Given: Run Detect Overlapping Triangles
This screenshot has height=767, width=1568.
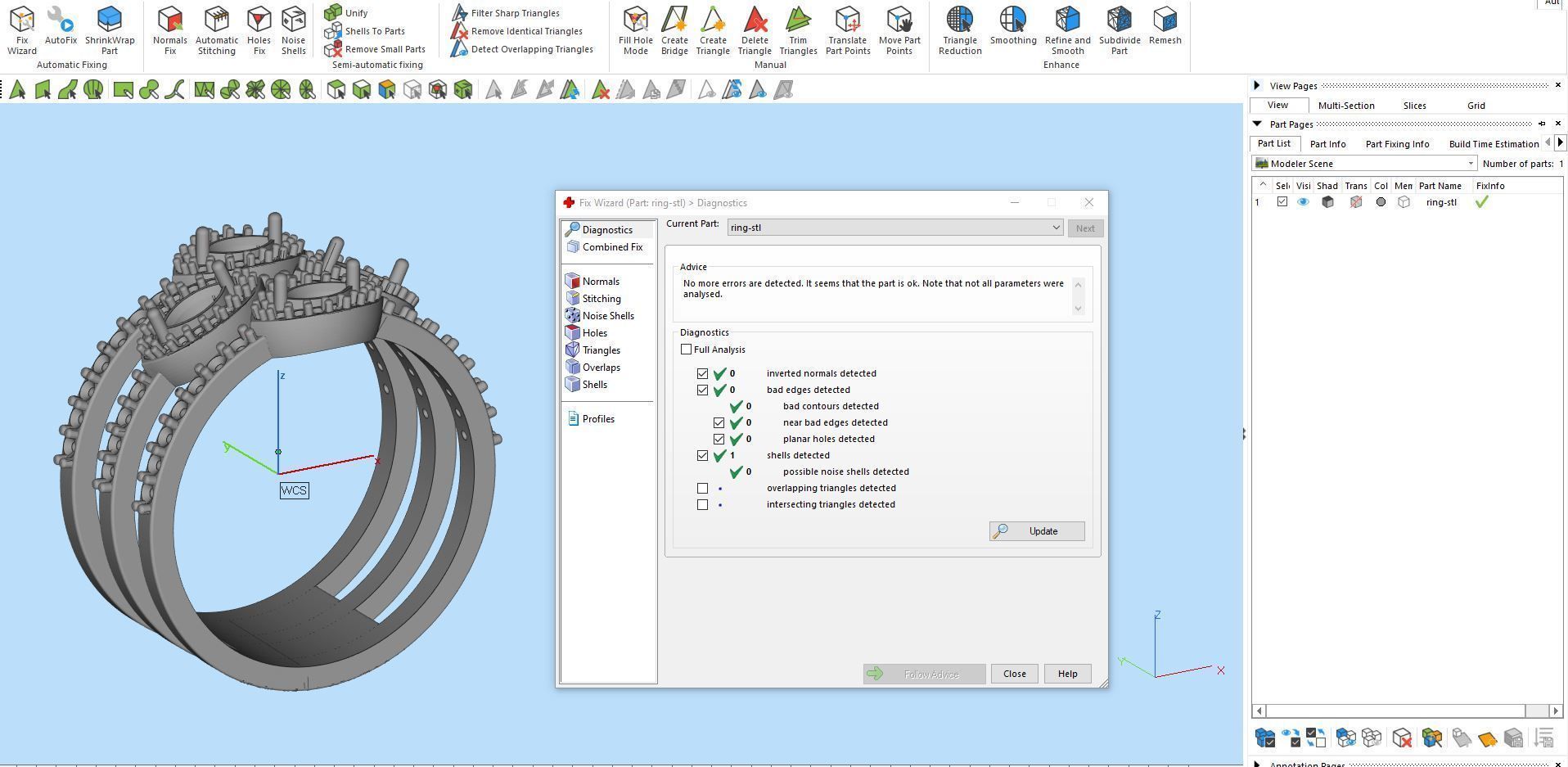Looking at the screenshot, I should tap(522, 49).
